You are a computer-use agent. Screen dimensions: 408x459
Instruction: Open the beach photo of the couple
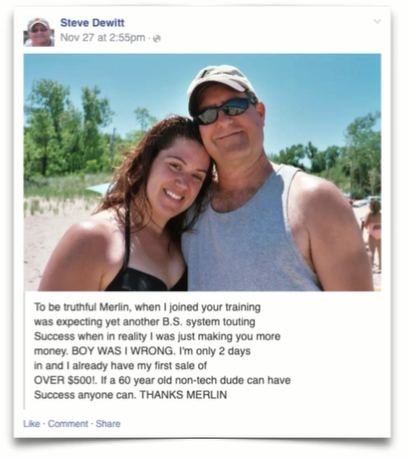coord(202,172)
